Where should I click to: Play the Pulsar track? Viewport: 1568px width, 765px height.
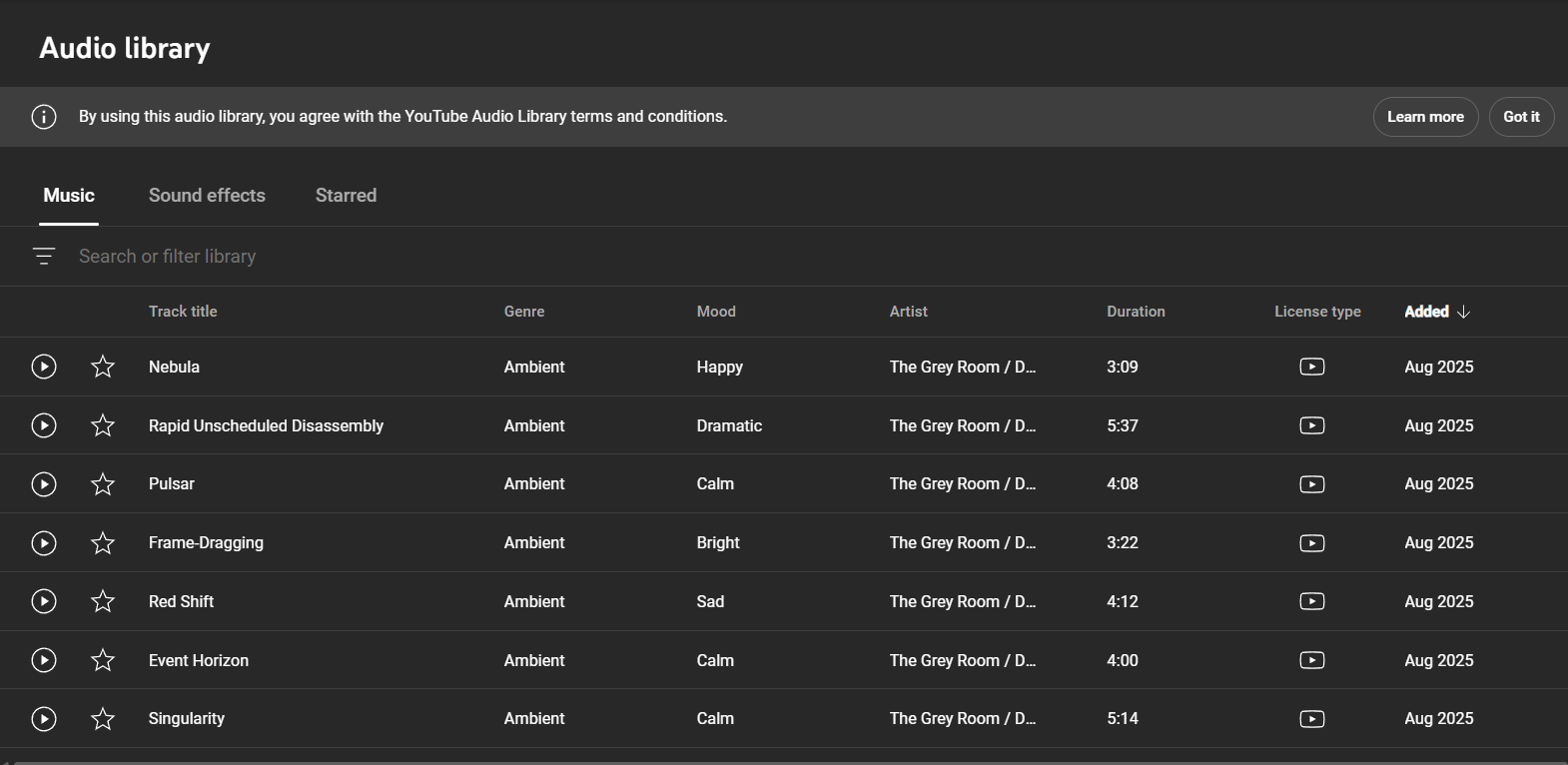(x=44, y=484)
